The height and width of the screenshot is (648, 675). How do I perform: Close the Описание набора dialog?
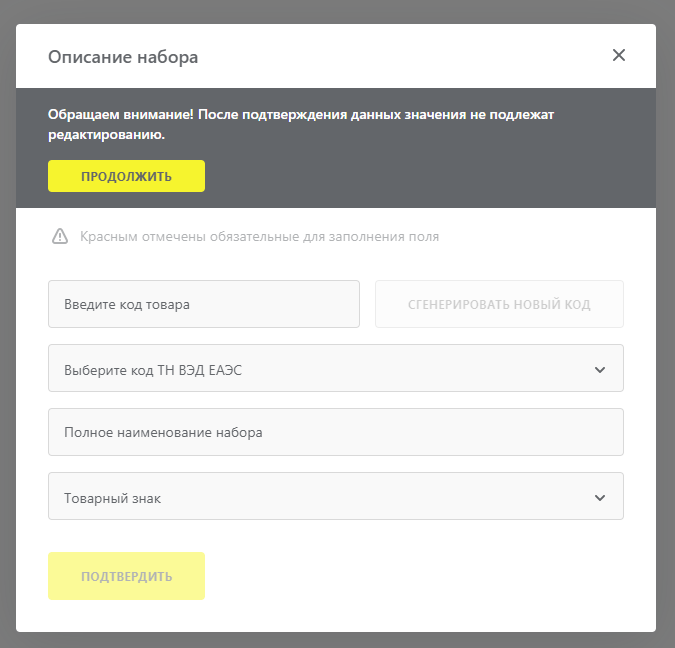click(x=619, y=55)
